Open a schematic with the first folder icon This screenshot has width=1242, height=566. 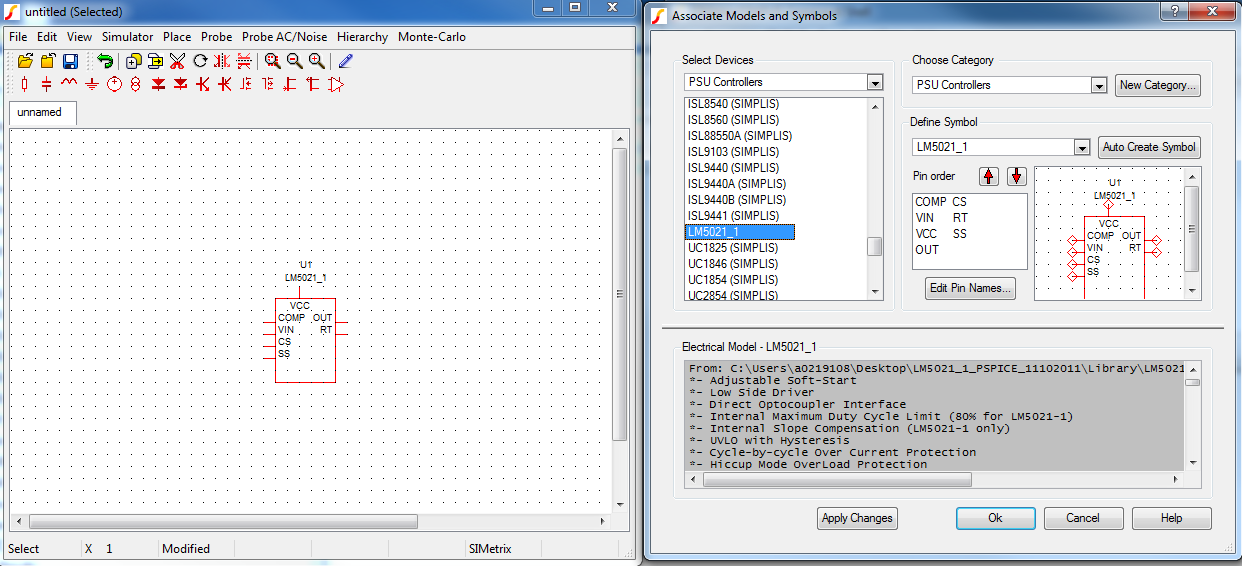tap(26, 61)
